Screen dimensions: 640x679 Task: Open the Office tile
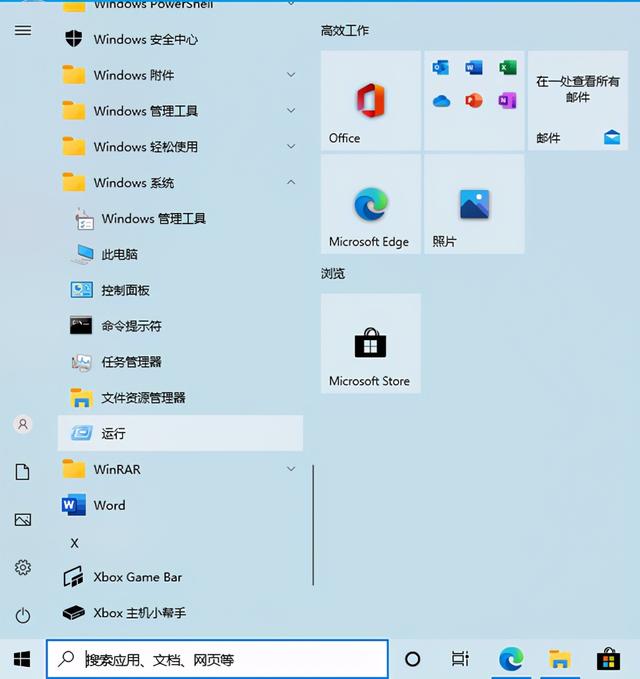[371, 100]
